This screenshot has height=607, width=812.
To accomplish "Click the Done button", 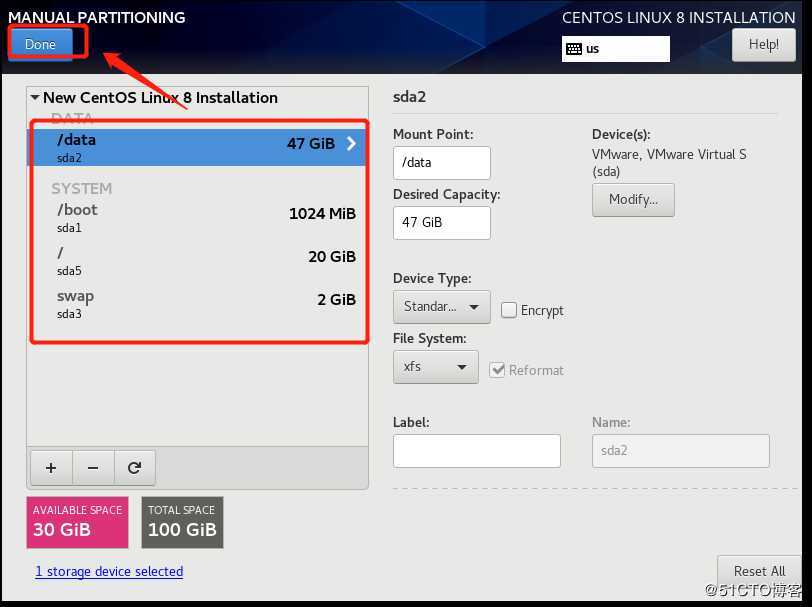I will 40,44.
